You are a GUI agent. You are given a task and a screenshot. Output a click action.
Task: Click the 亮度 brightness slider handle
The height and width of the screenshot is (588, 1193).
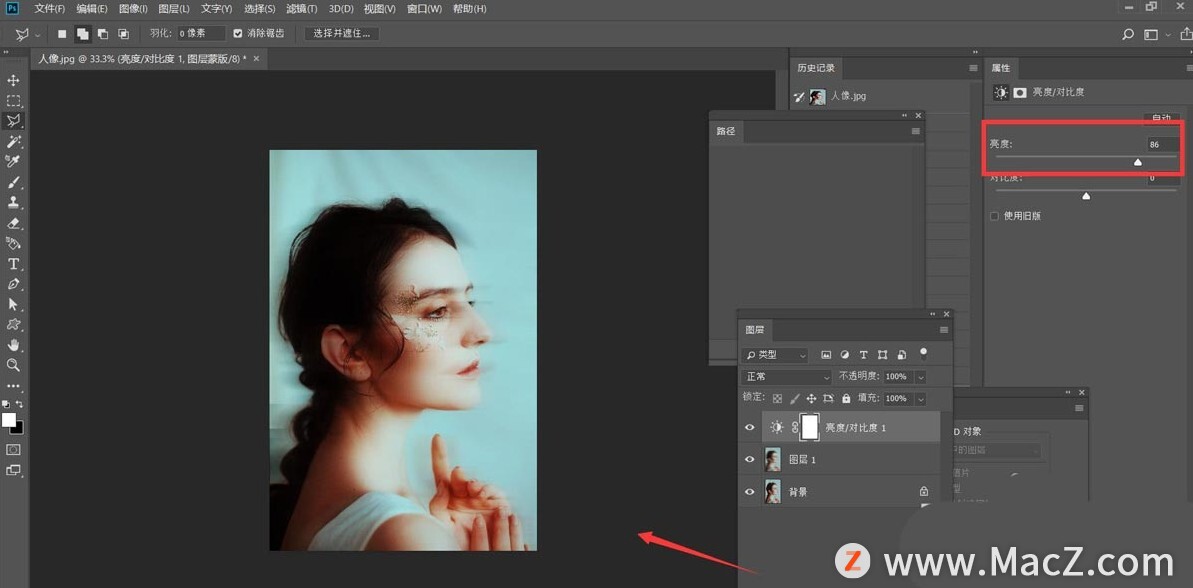[1137, 162]
